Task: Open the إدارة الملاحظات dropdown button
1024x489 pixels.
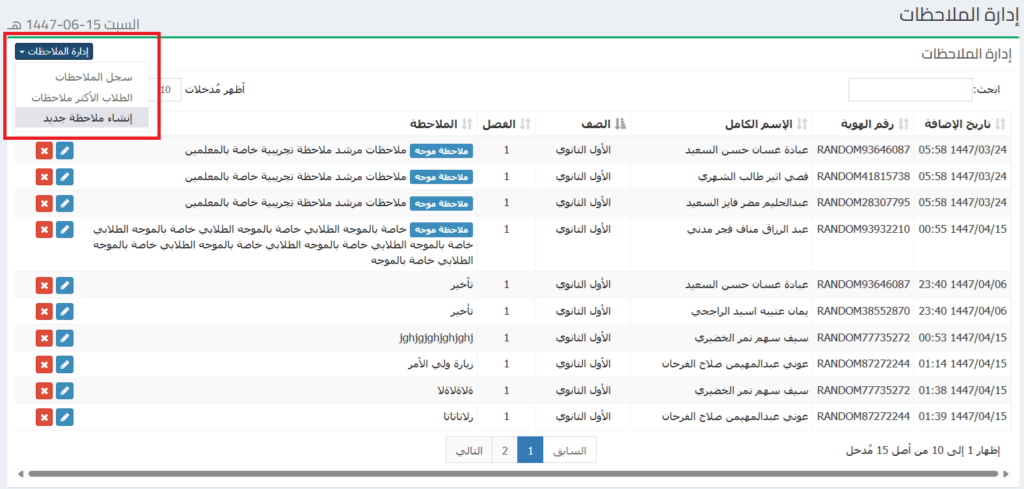Action: pos(55,51)
